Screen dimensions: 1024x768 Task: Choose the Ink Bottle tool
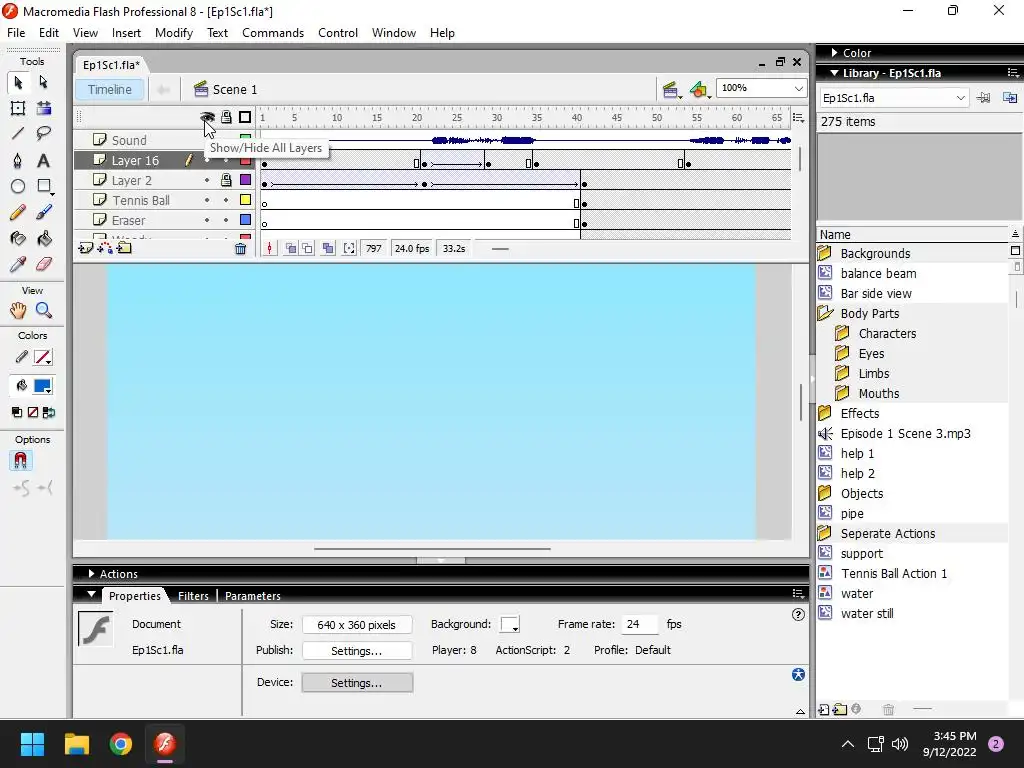(18, 238)
